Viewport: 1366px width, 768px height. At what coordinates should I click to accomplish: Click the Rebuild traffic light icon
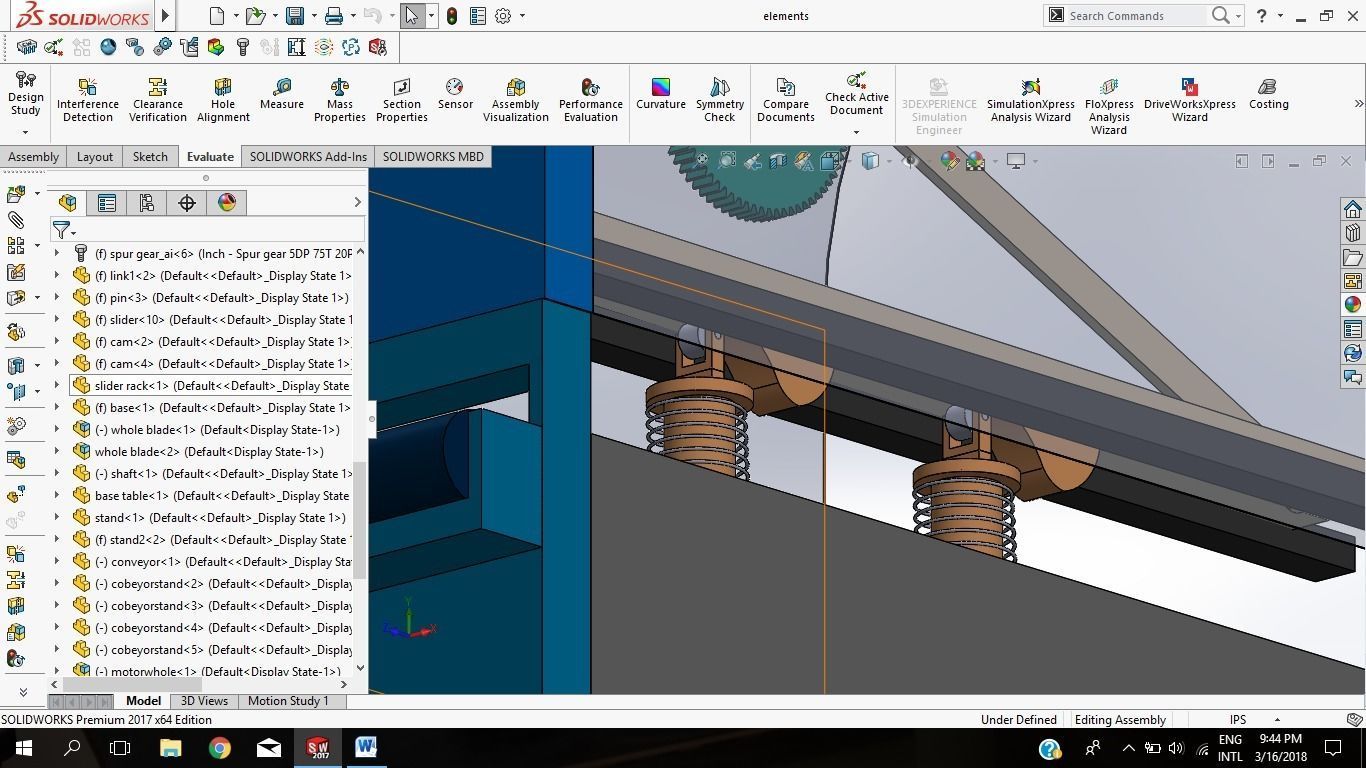tap(452, 16)
